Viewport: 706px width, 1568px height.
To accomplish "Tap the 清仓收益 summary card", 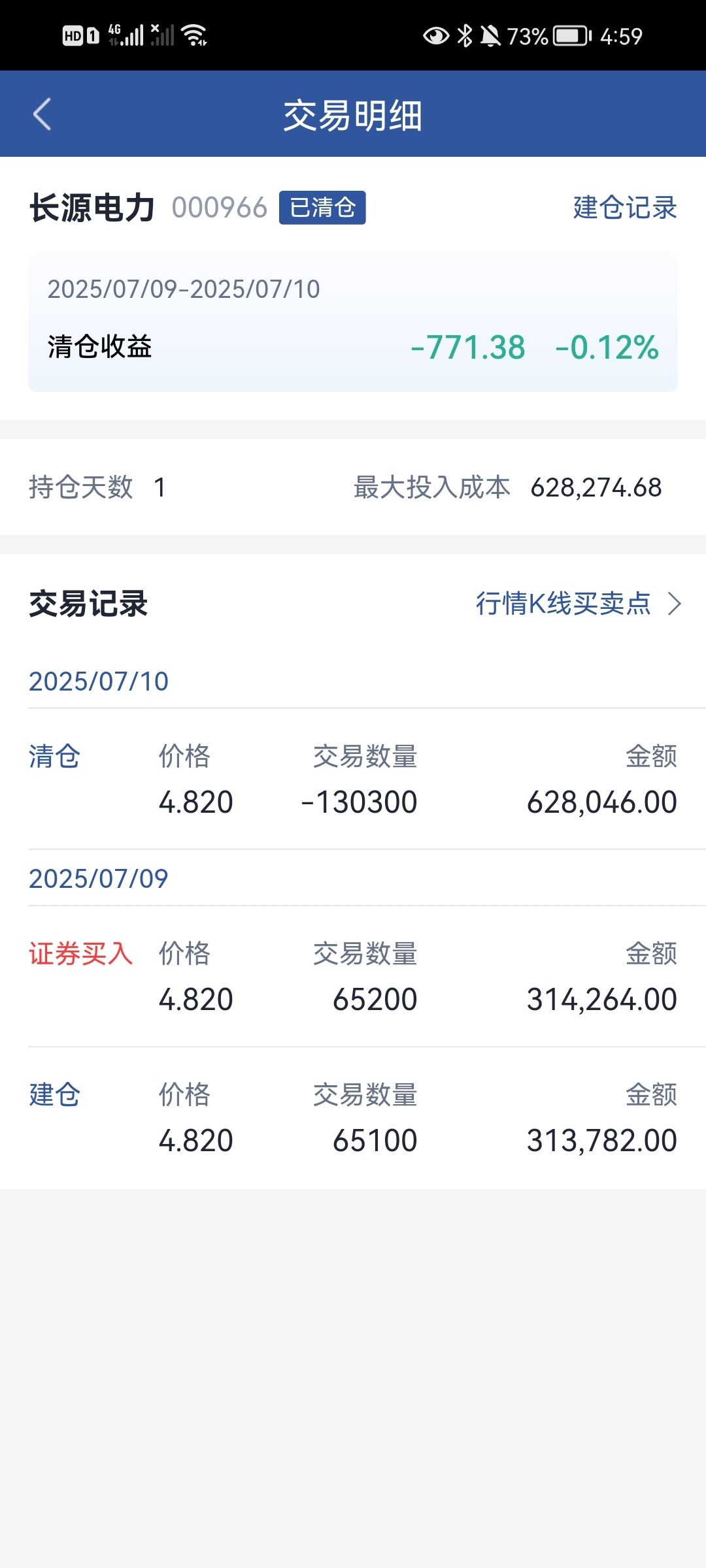I will 353,322.
